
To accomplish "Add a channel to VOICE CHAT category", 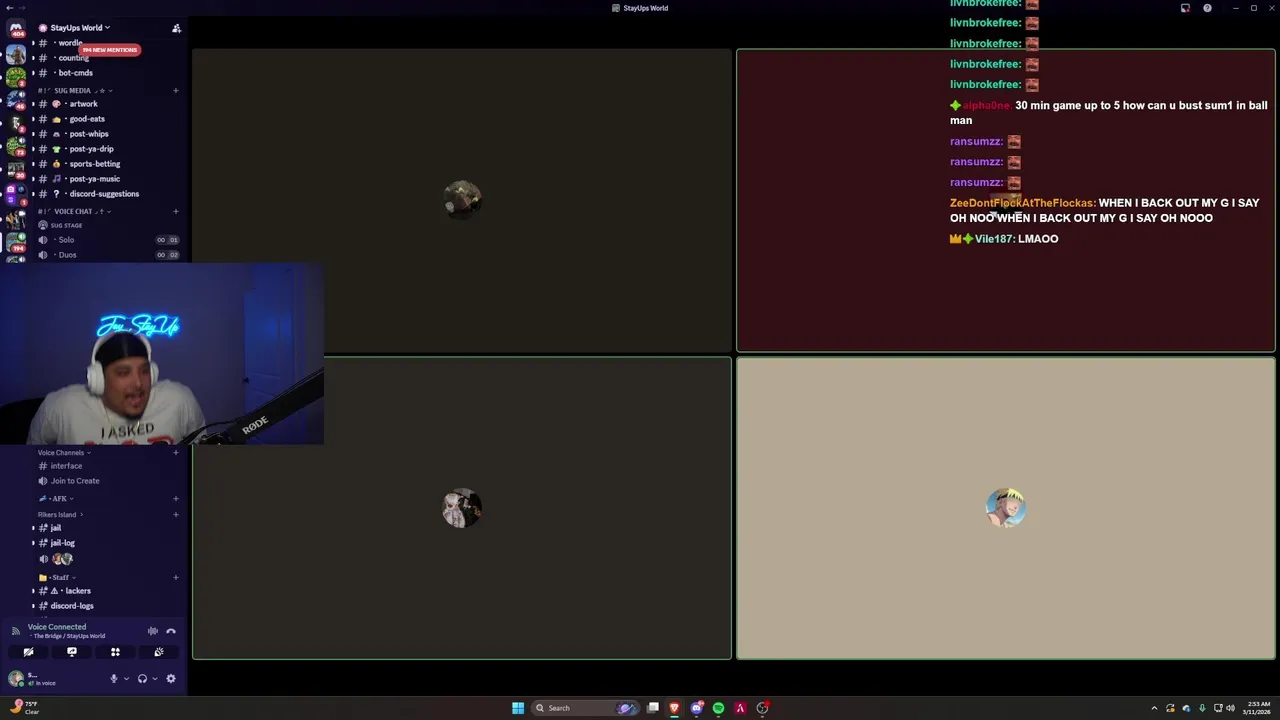I will click(176, 212).
